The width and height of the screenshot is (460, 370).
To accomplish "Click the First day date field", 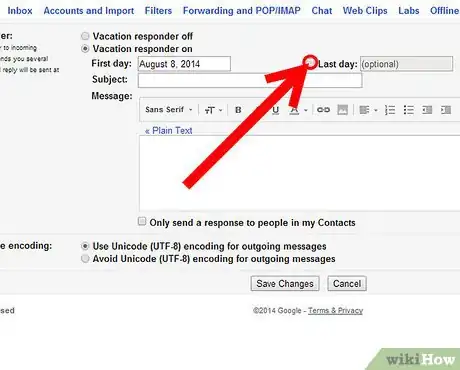I will pos(184,64).
